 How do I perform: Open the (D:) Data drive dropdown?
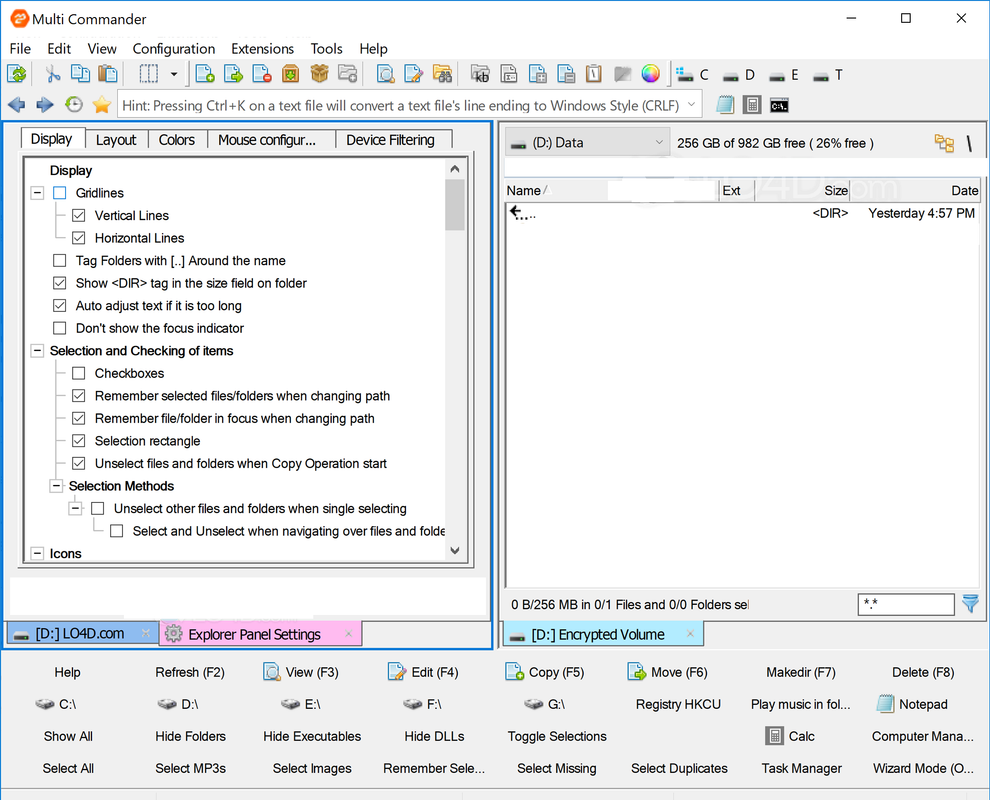[587, 143]
